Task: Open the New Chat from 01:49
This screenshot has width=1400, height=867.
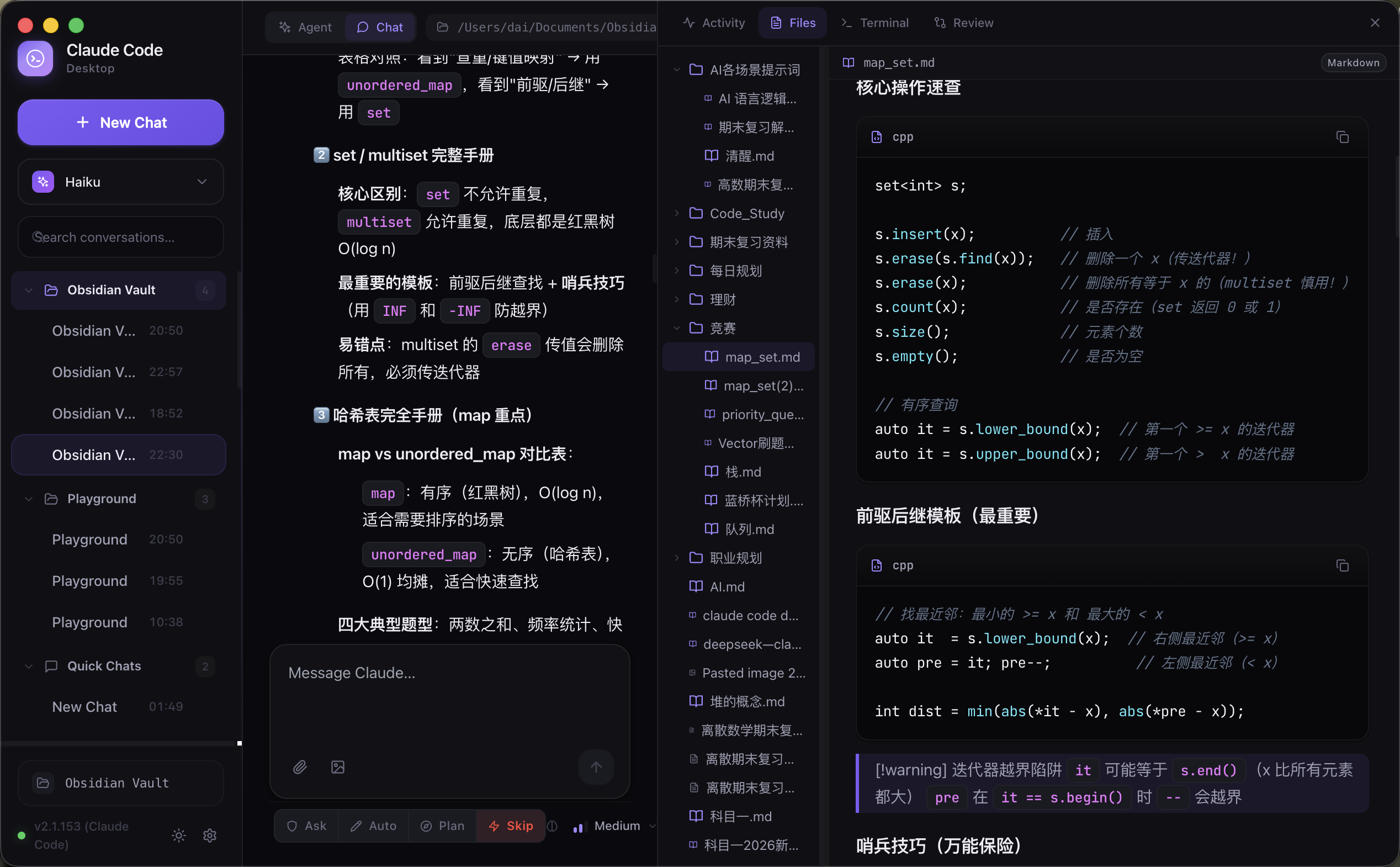Action: pos(119,707)
